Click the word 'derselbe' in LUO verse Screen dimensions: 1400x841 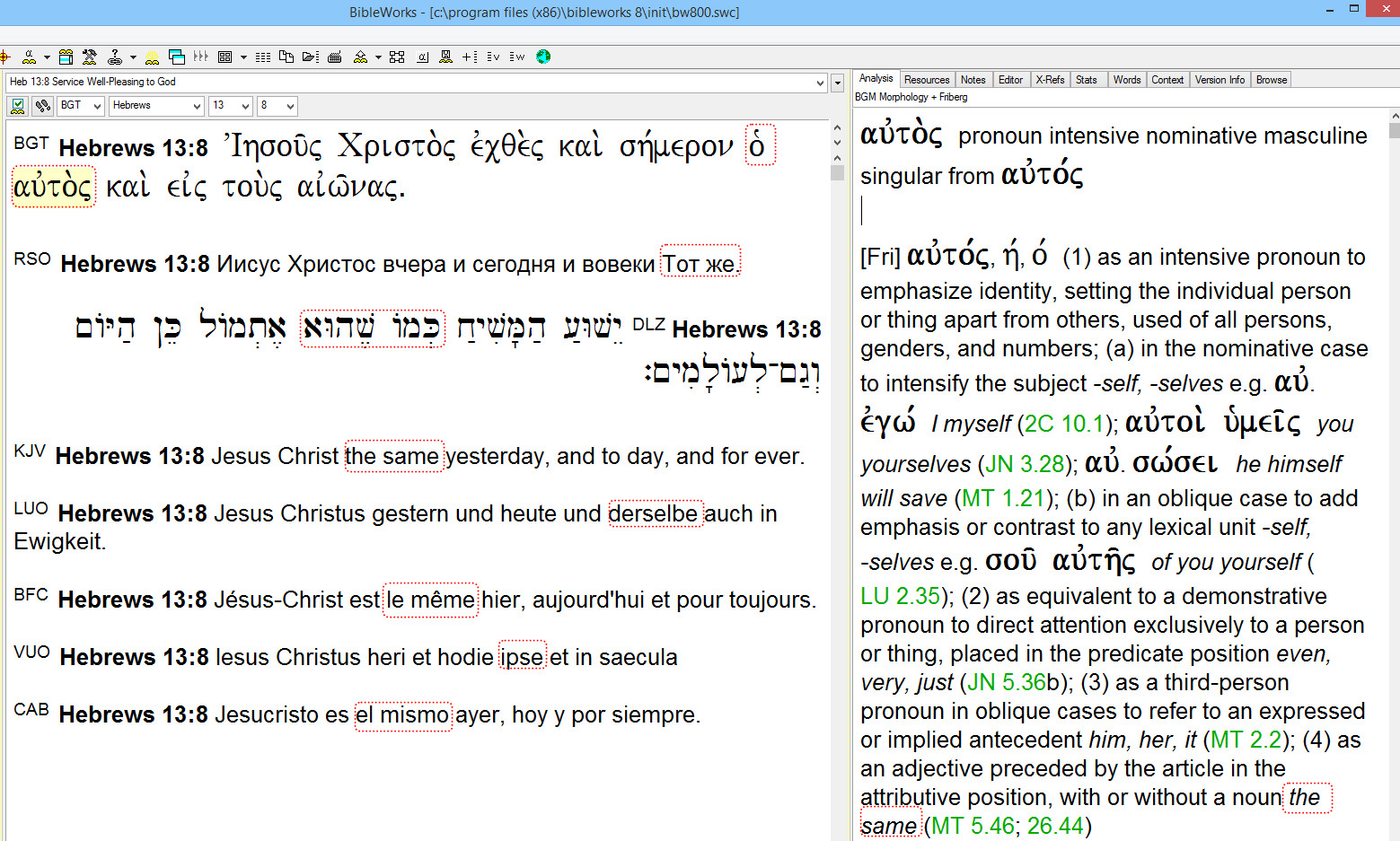click(654, 513)
